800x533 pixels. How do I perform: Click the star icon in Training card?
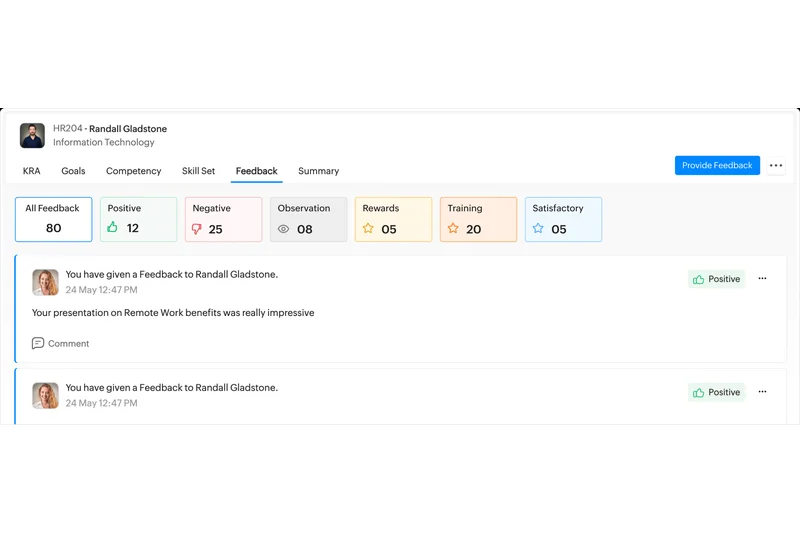pos(453,229)
